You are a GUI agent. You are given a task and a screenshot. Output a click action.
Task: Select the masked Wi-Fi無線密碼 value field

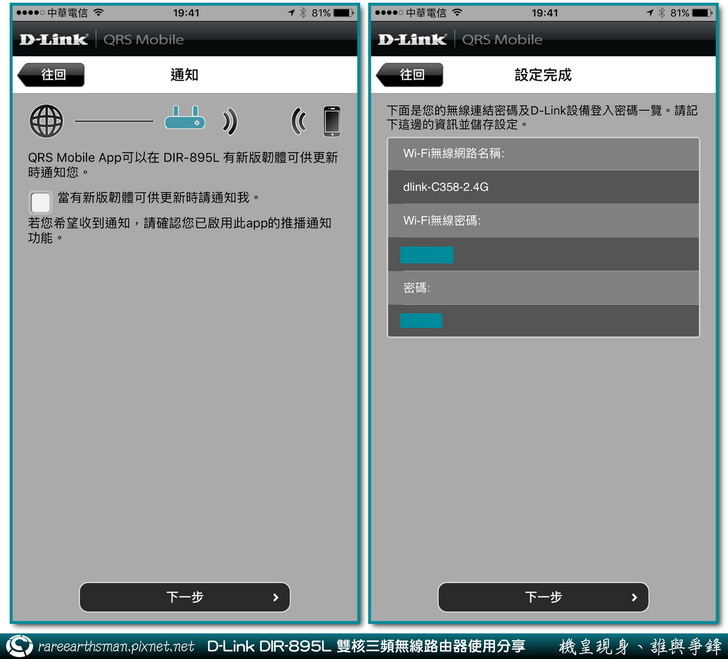[x=543, y=254]
